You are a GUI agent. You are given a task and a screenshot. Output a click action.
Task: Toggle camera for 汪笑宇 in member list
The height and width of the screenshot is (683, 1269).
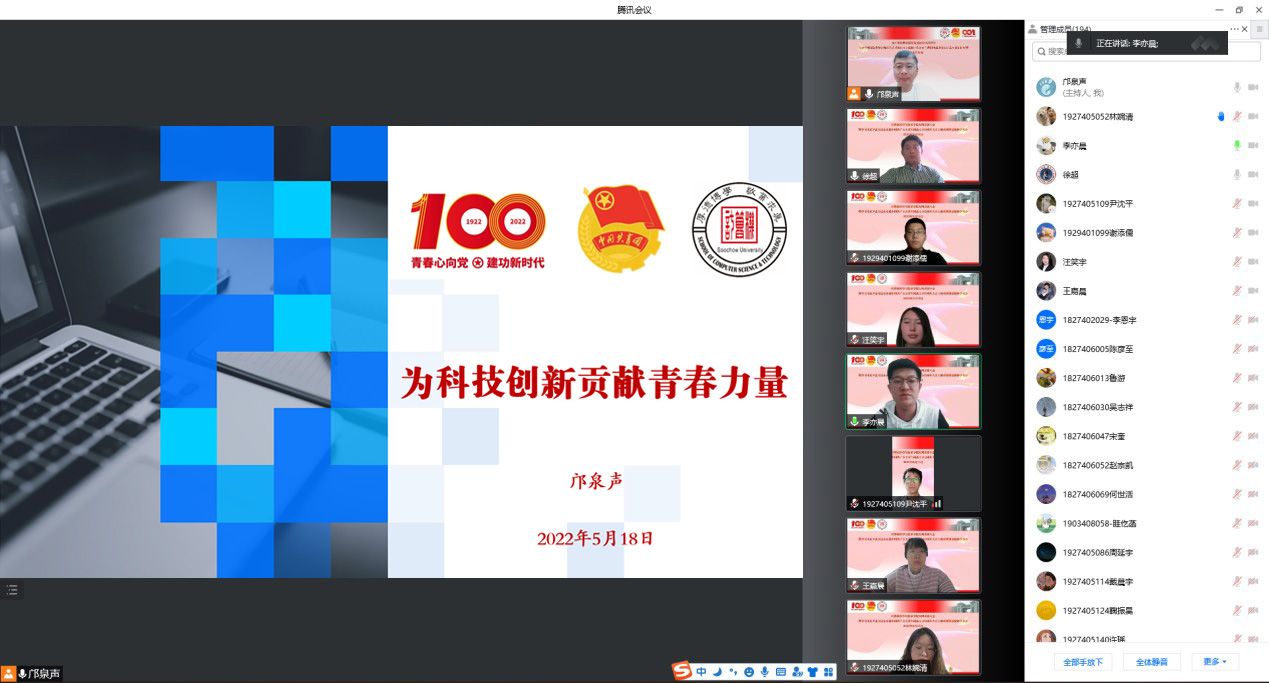pyautogui.click(x=1252, y=262)
